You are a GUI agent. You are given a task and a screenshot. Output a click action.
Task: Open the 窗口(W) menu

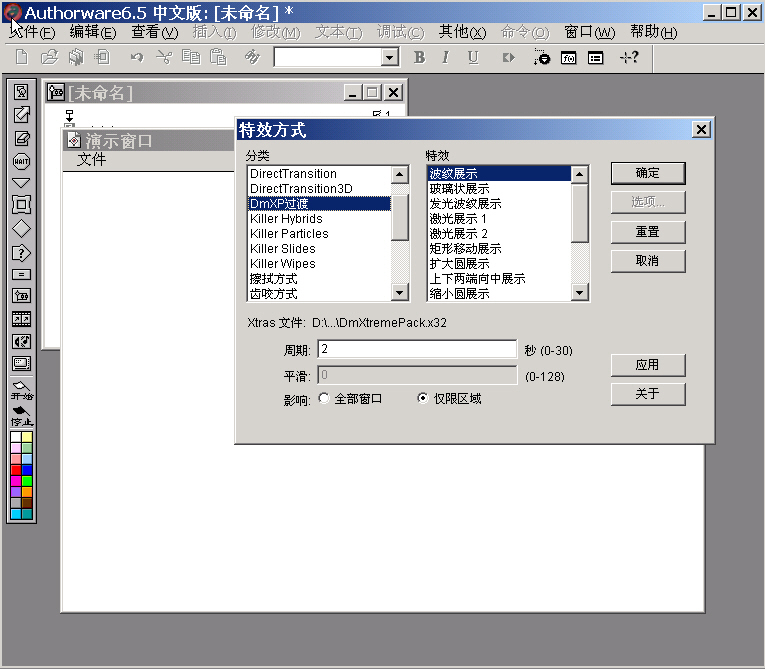click(589, 32)
